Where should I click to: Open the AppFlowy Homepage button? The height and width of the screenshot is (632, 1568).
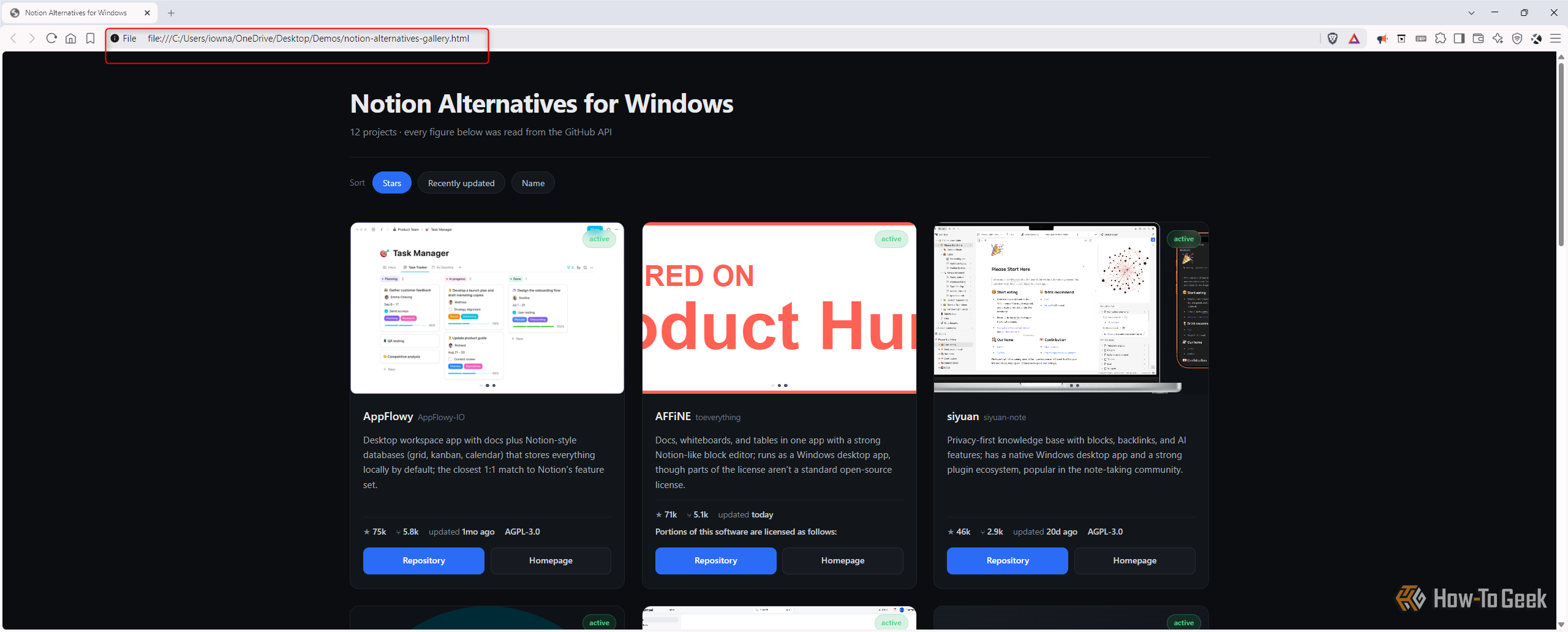[551, 560]
